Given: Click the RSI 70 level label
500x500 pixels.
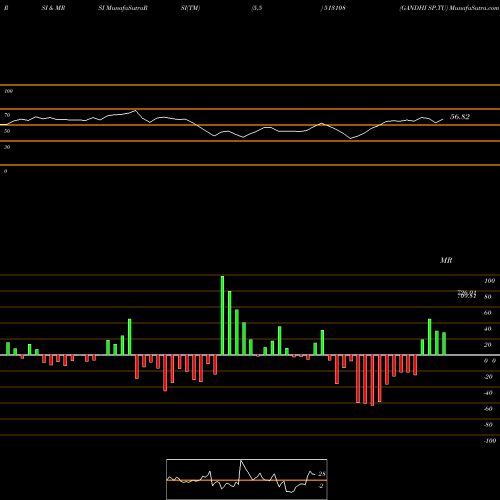Looking at the screenshot, I should [7, 115].
